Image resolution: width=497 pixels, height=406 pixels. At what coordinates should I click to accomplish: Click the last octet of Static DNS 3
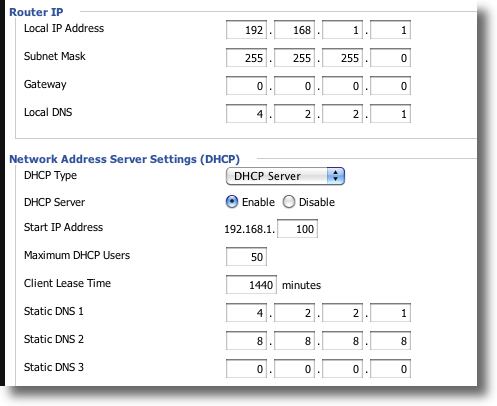click(390, 369)
